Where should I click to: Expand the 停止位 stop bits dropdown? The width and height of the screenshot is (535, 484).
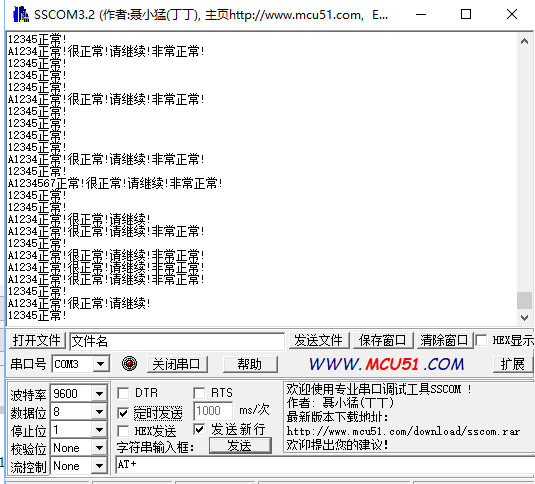(99, 430)
